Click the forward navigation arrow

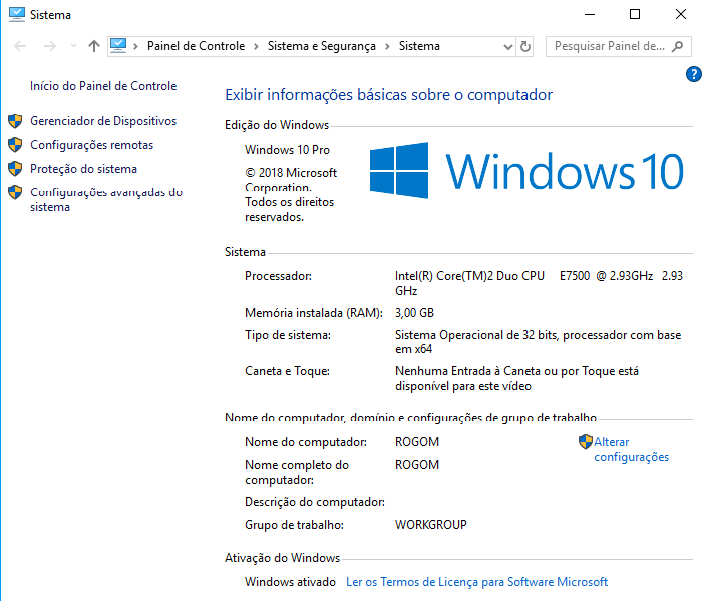click(49, 46)
